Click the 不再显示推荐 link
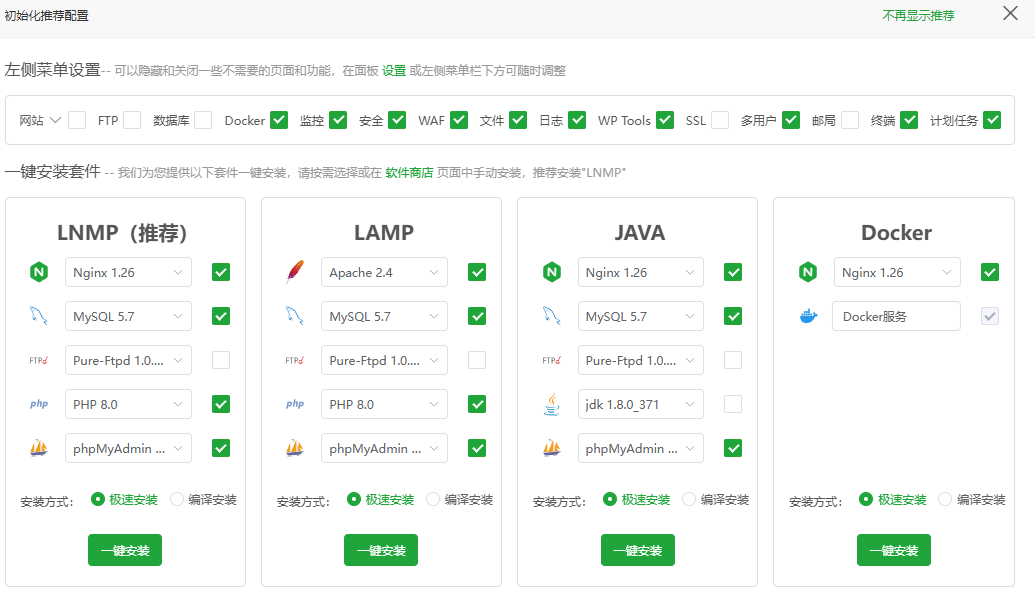The image size is (1035, 600). click(918, 15)
